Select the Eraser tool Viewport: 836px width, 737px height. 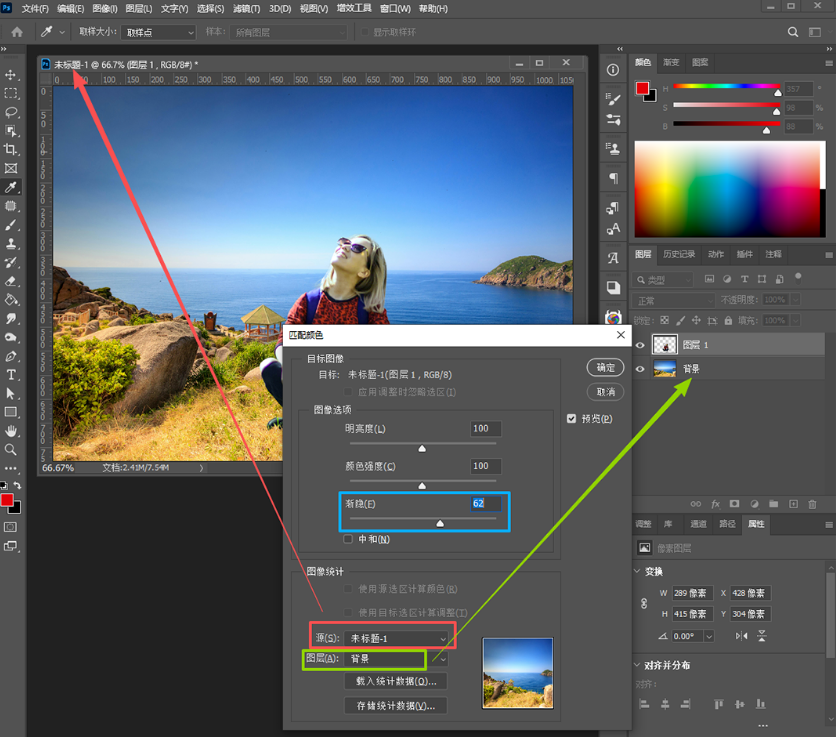pyautogui.click(x=11, y=281)
